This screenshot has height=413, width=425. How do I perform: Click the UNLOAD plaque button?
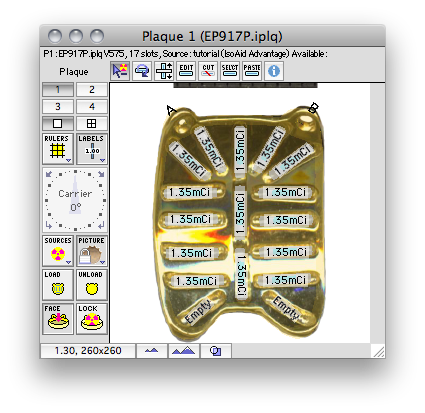tap(92, 285)
